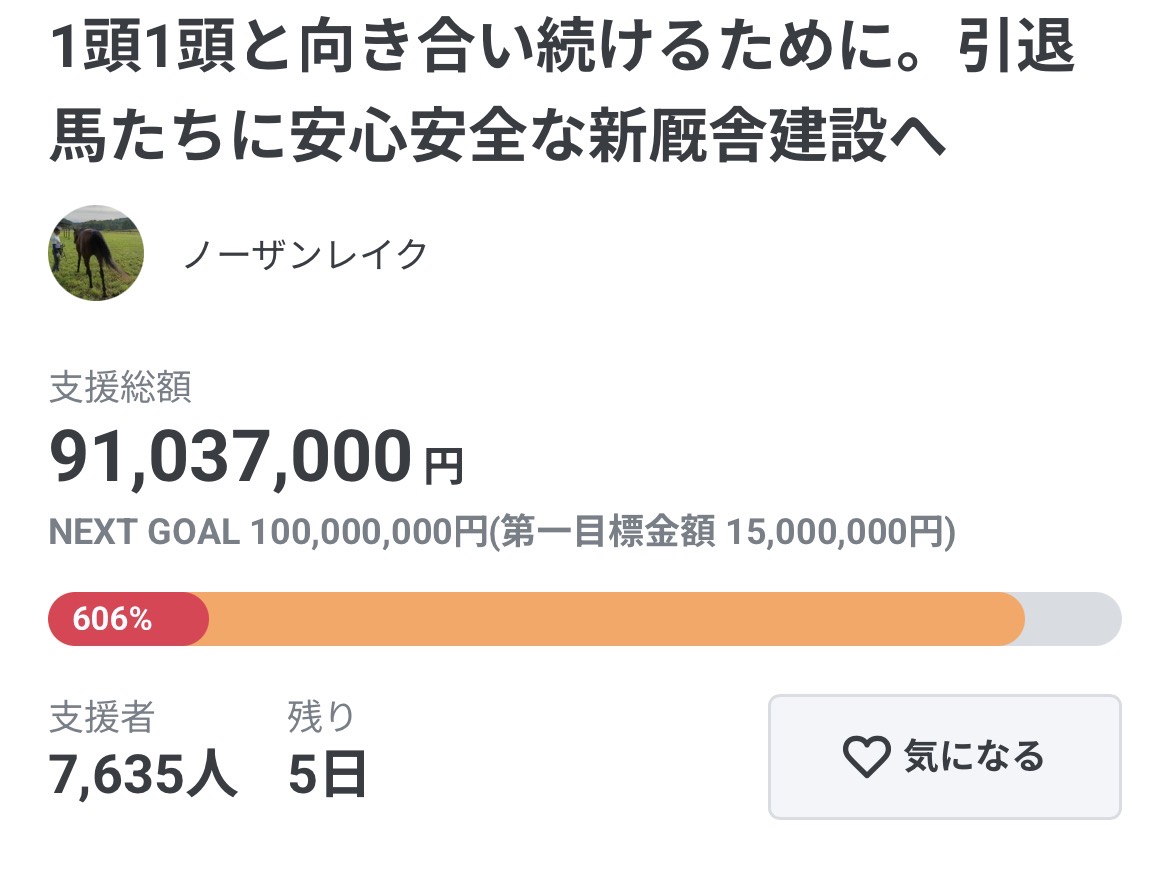Click the 支援者 label
The width and height of the screenshot is (1170, 888).
102,717
